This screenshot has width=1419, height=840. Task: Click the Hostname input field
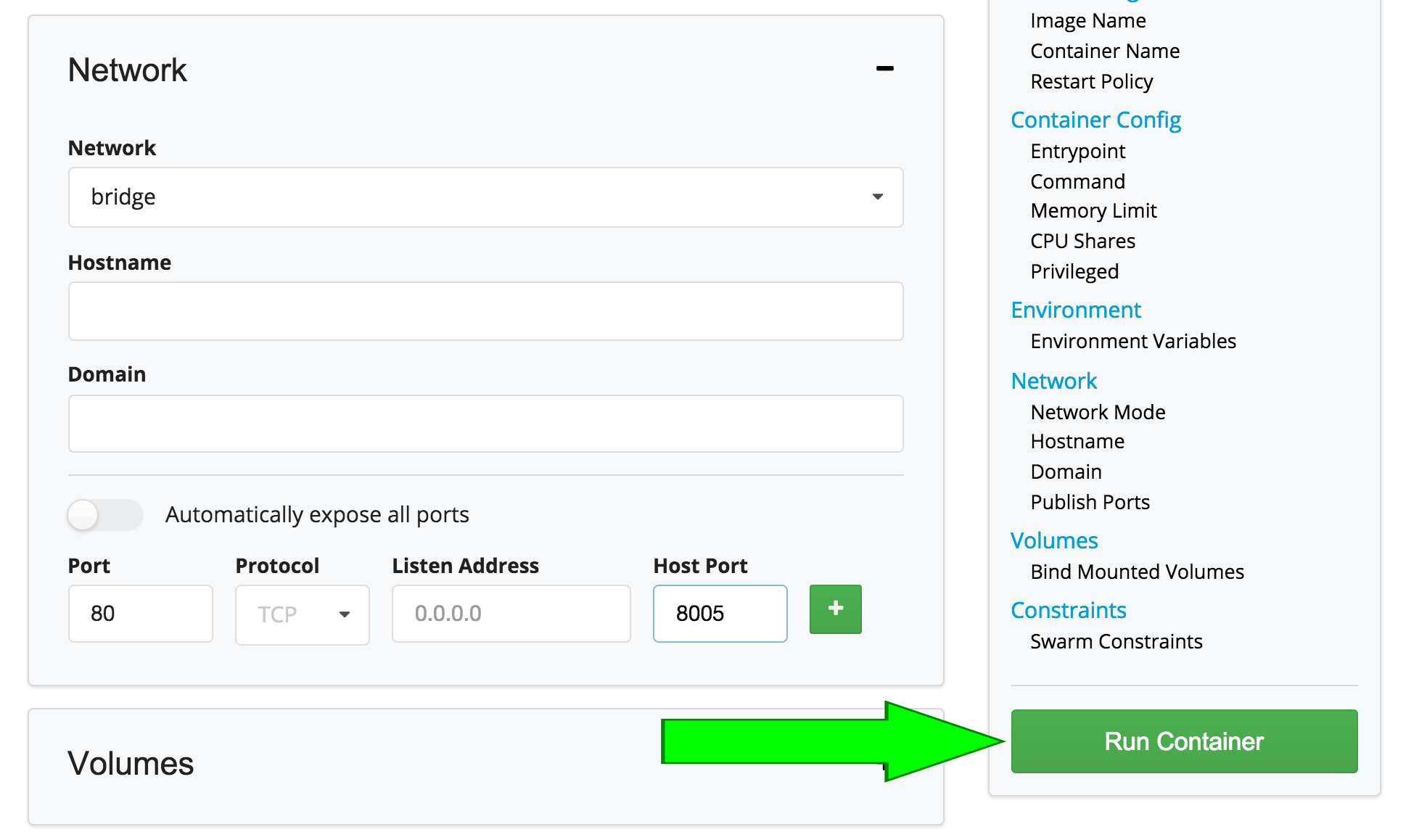click(x=485, y=311)
